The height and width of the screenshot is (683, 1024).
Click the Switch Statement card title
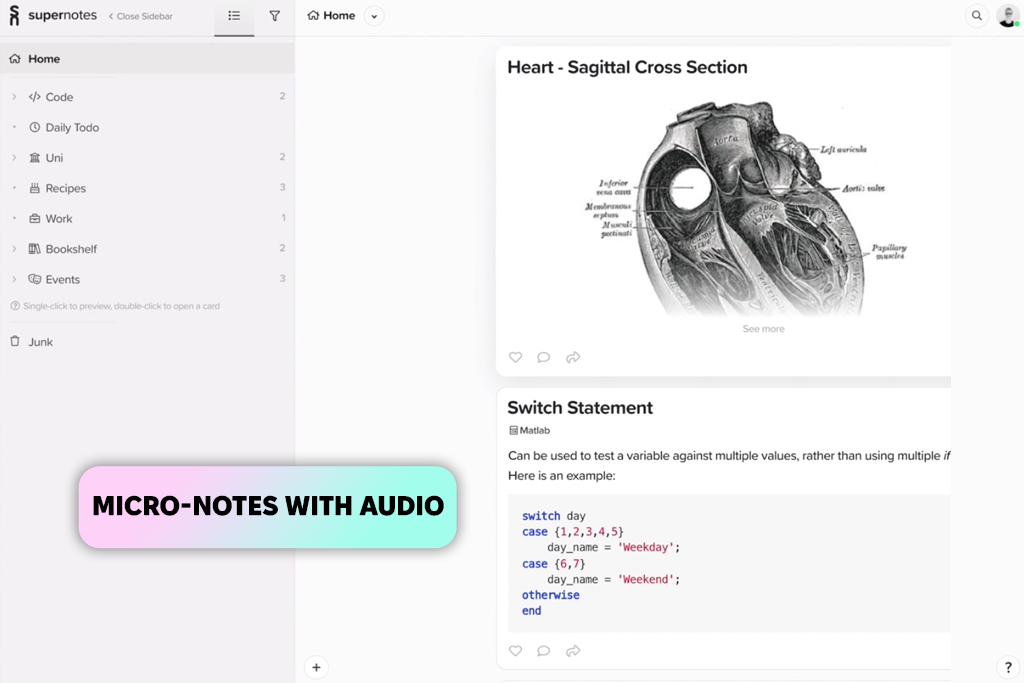[x=580, y=408]
